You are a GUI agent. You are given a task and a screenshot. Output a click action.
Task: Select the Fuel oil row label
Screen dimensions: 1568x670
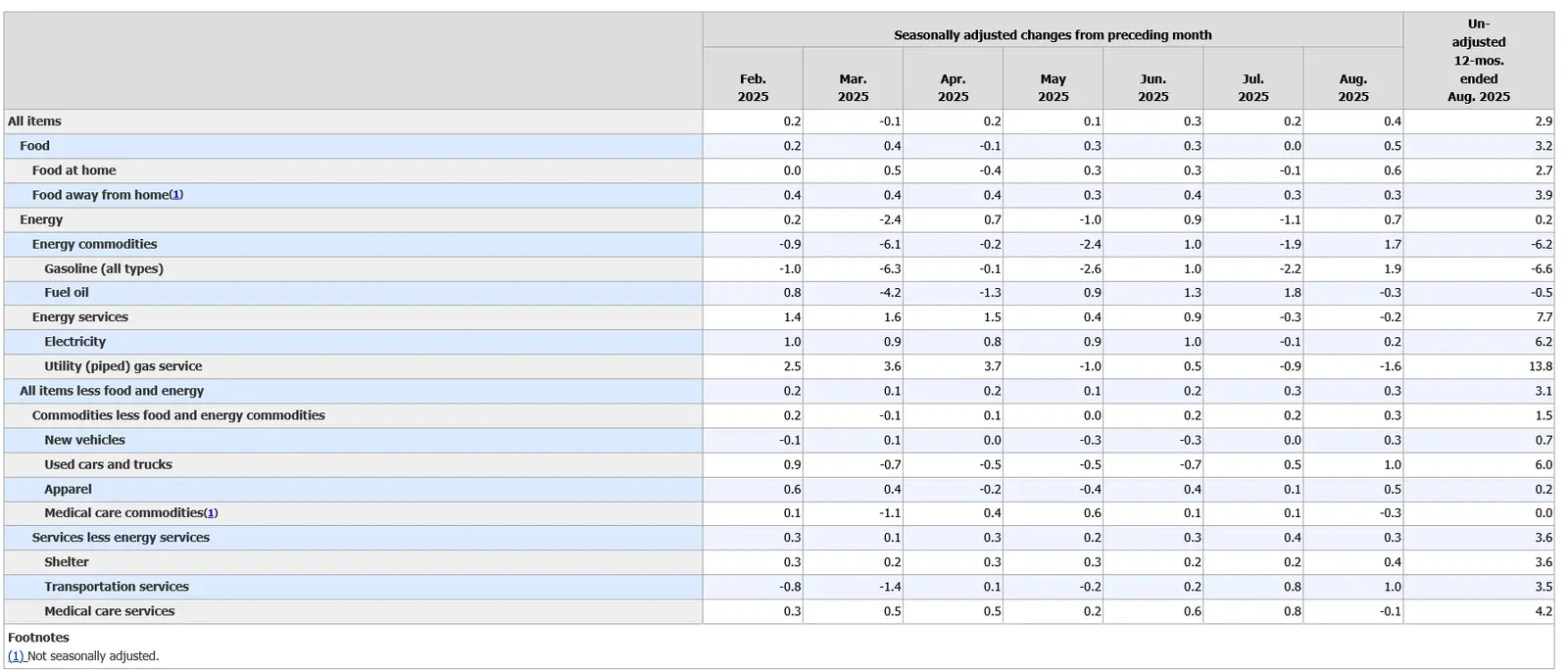click(67, 293)
